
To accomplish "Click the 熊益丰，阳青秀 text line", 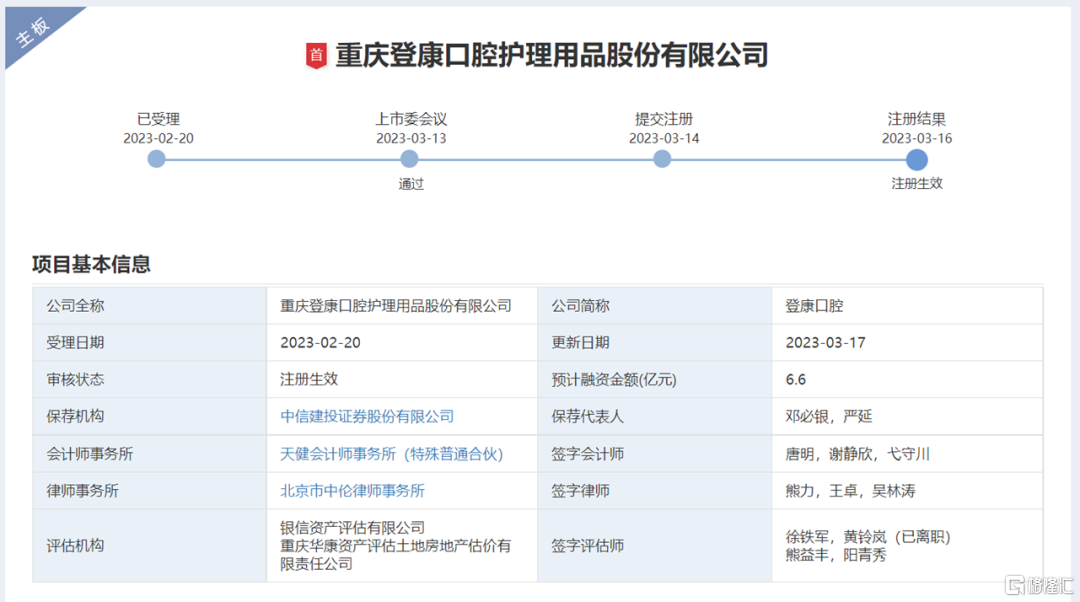I will coord(835,554).
